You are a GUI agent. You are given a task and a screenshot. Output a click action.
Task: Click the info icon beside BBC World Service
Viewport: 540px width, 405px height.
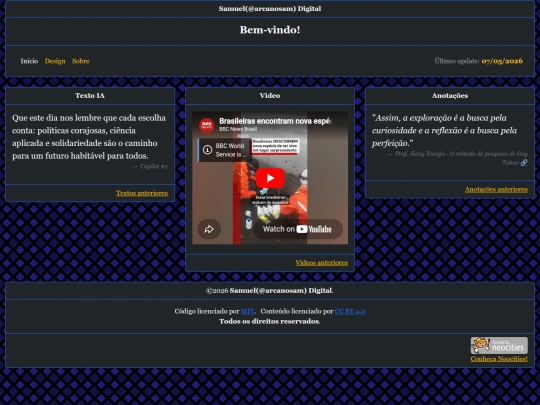pyautogui.click(x=207, y=150)
